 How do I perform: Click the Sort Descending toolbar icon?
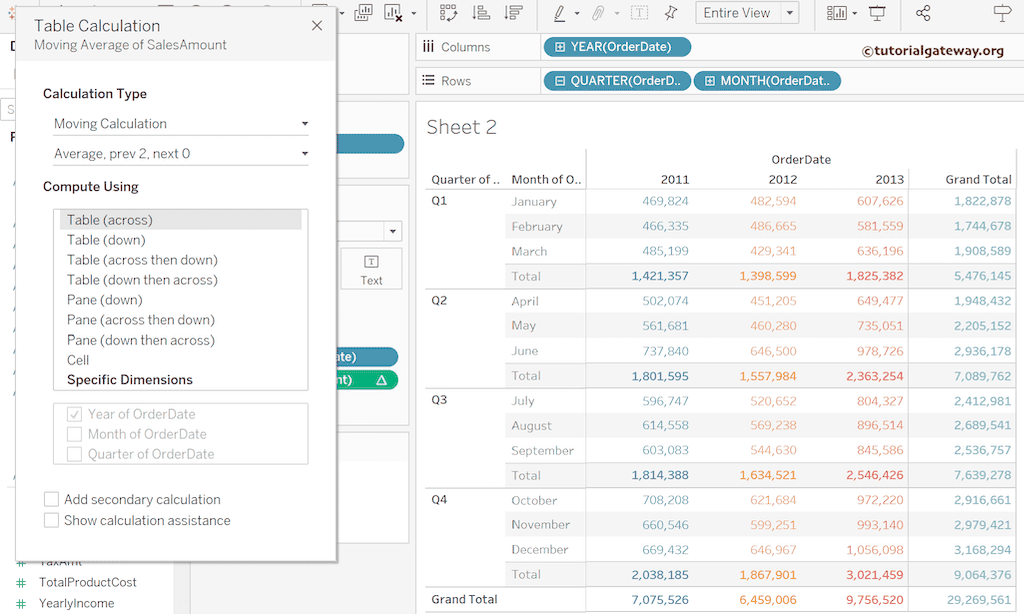click(x=514, y=12)
